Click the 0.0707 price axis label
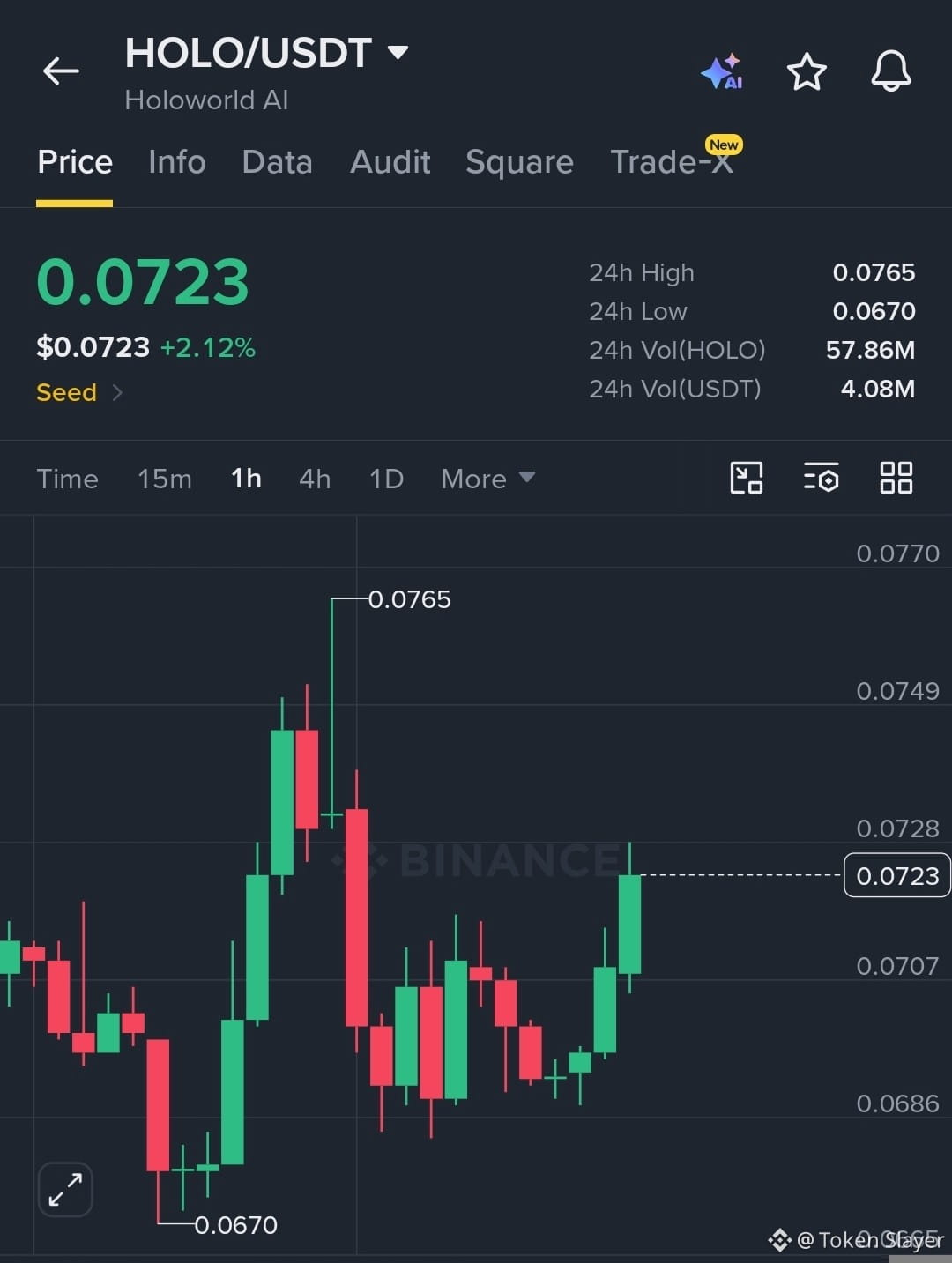 [x=897, y=966]
